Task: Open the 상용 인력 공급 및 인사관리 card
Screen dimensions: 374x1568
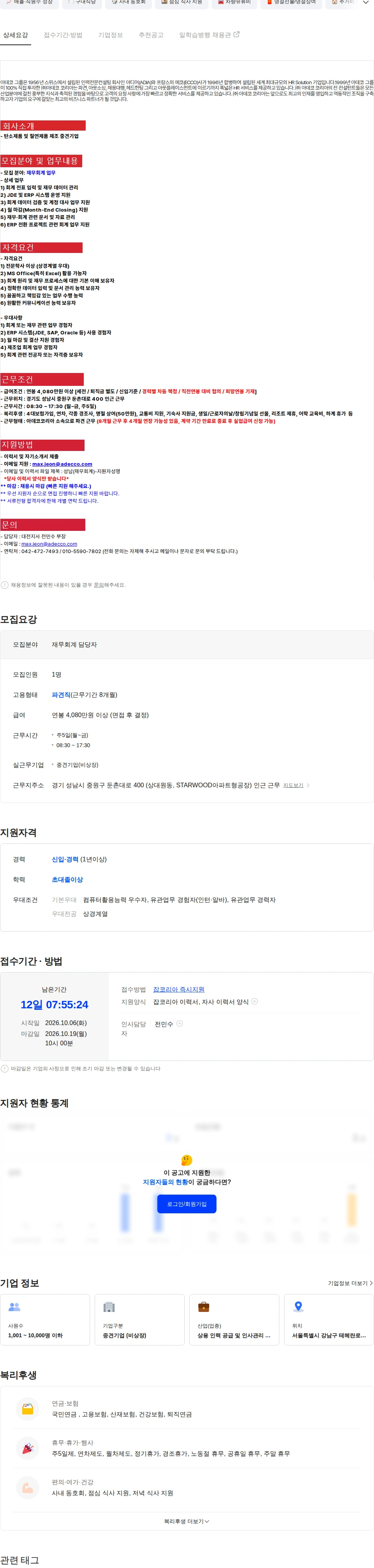Action: pos(234,1320)
